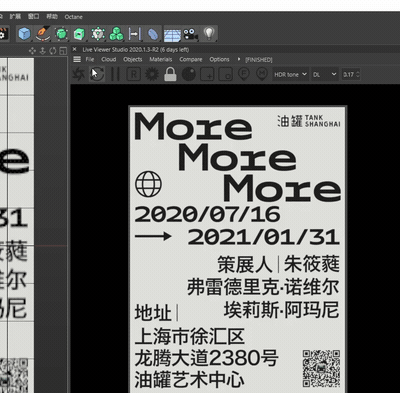Click the [FINISHED] render status text
This screenshot has height=393, width=400.
tap(259, 60)
